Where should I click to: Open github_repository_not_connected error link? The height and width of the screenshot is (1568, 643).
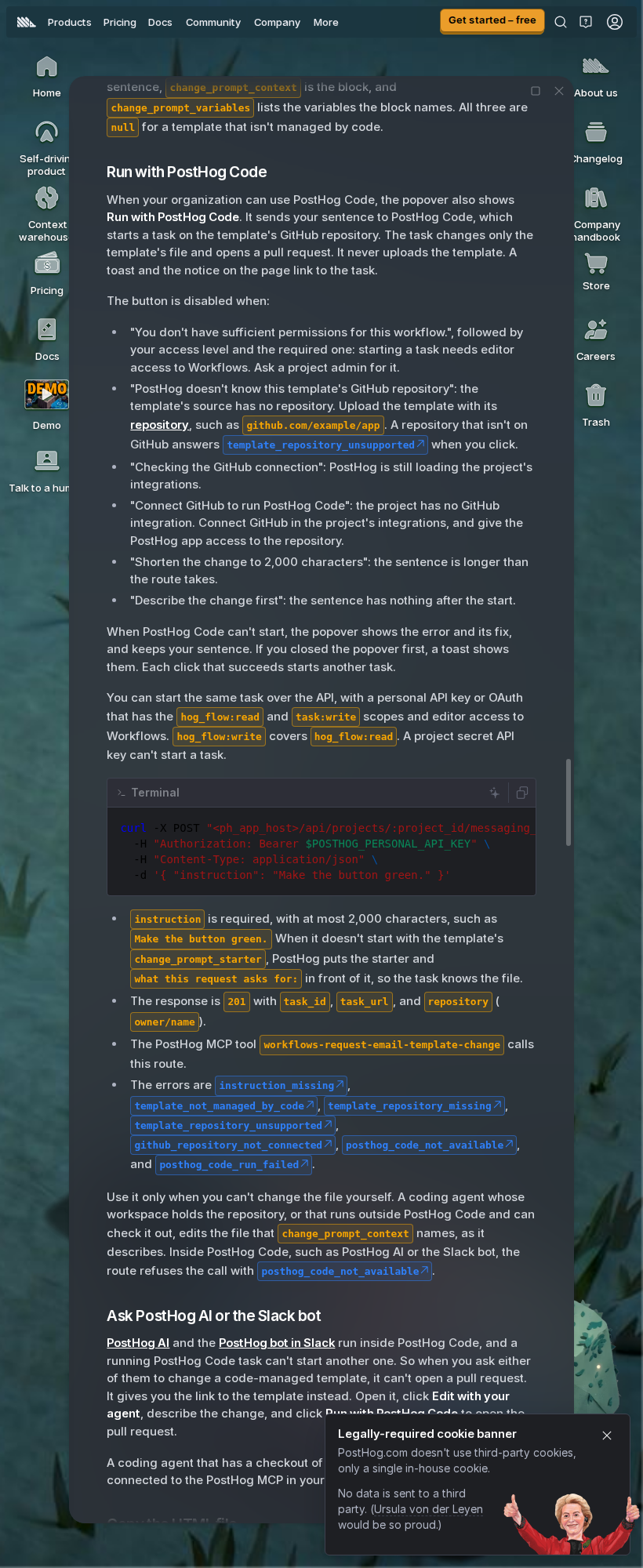coord(234,1145)
